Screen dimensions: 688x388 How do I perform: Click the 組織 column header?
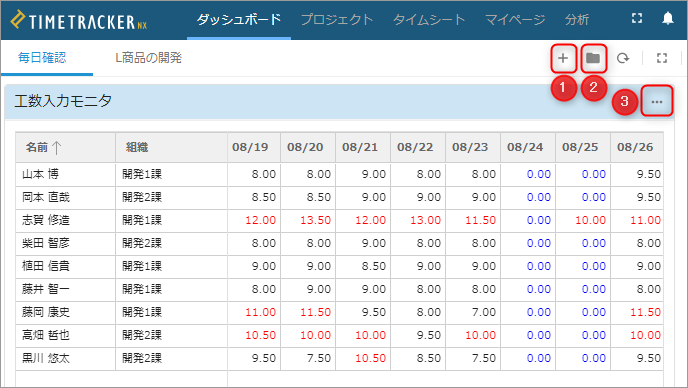137,147
